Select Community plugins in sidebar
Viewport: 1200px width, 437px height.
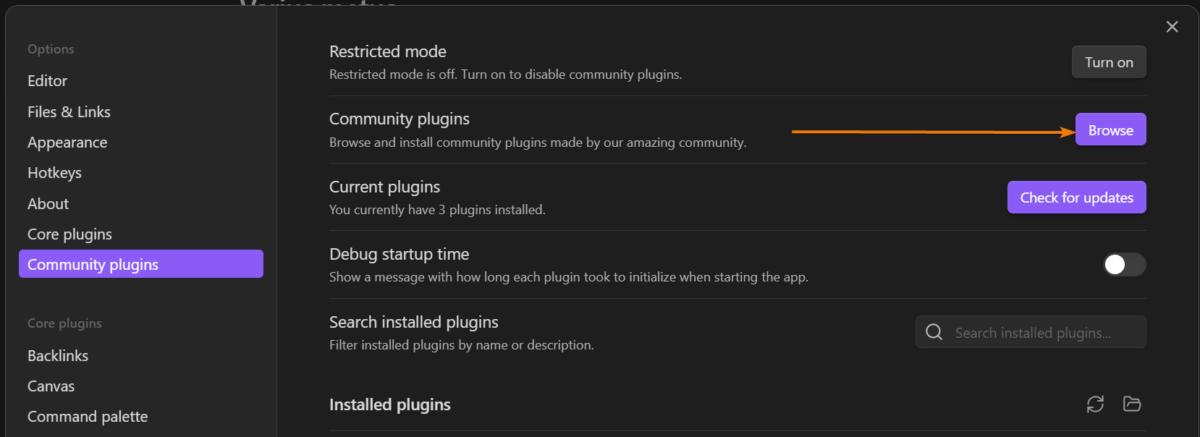[x=93, y=264]
